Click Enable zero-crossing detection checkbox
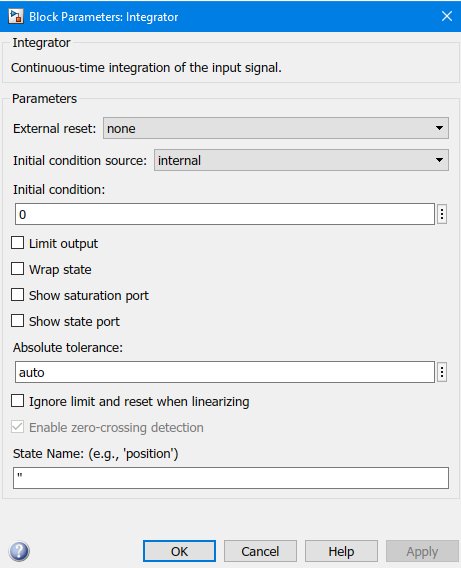 [17, 427]
